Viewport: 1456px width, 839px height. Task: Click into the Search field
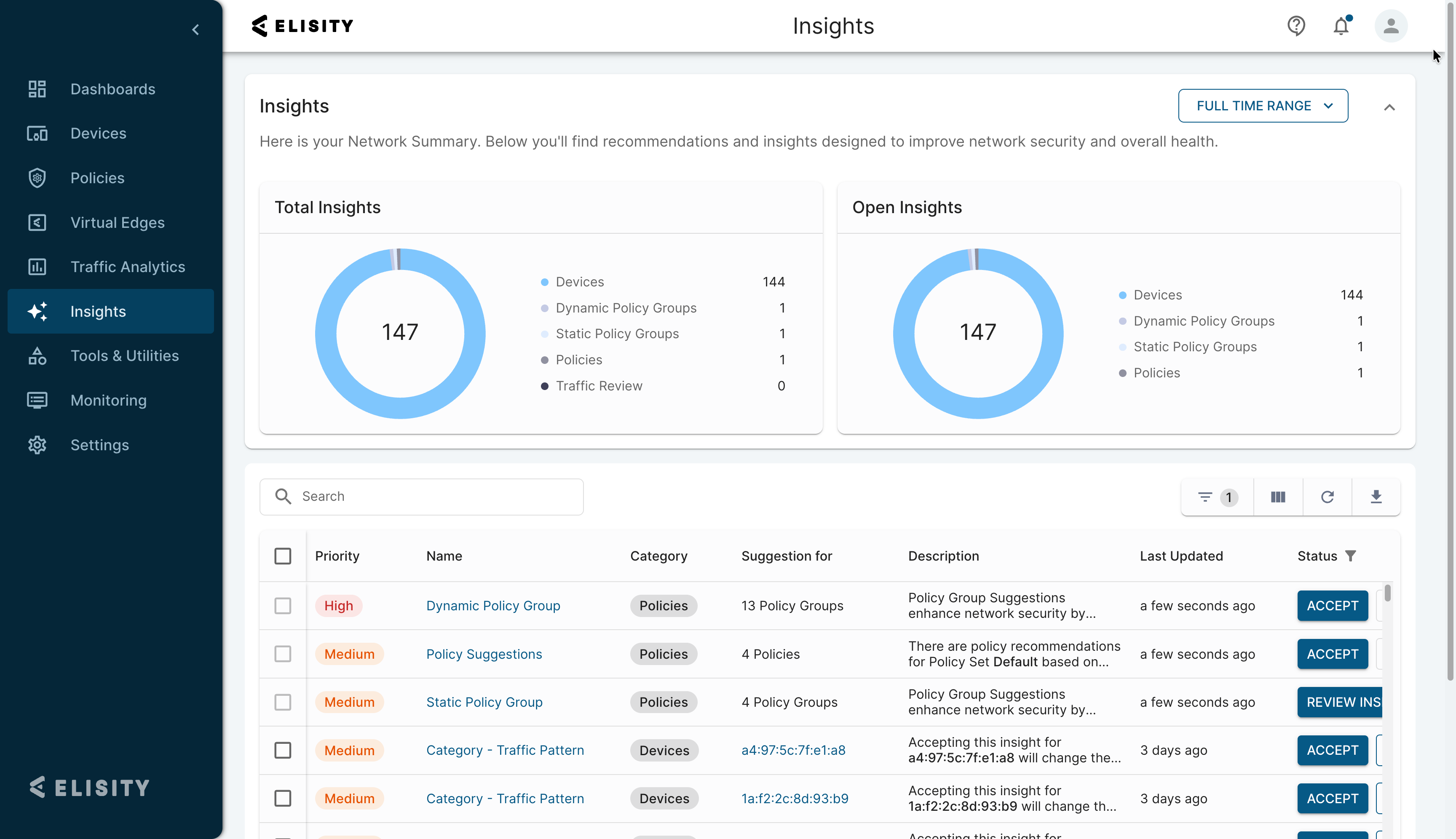421,496
